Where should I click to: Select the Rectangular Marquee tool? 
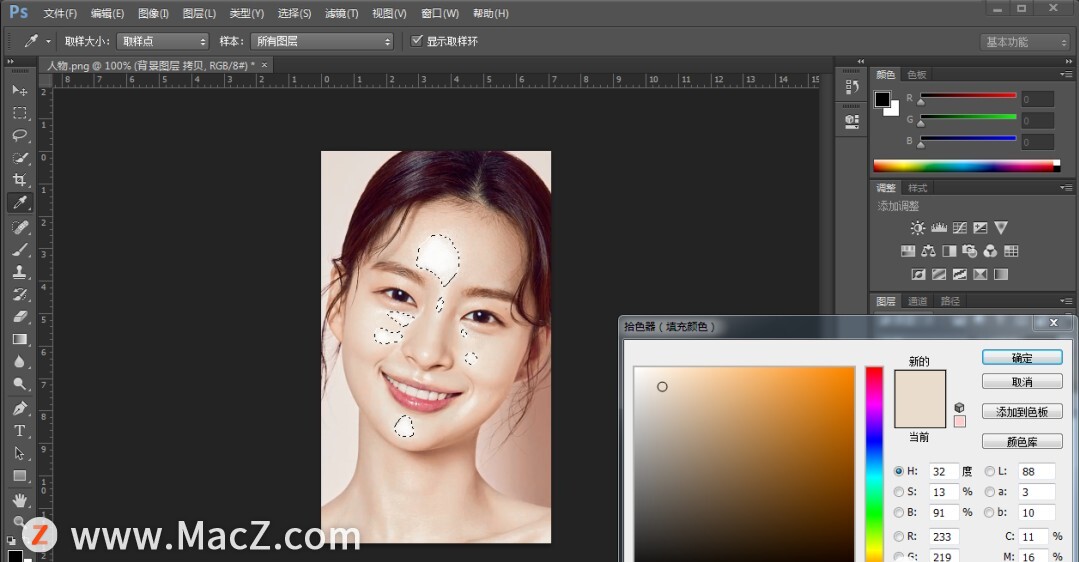tap(20, 113)
